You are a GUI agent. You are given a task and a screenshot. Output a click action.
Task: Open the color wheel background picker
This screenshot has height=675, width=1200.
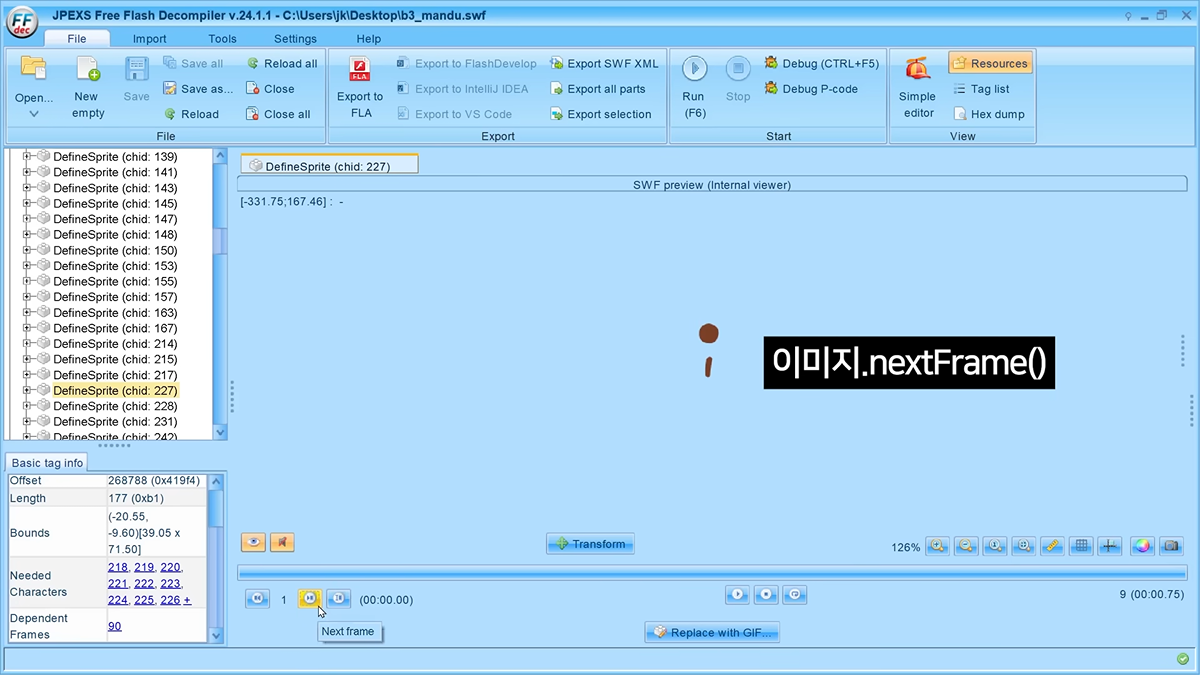[x=1142, y=546]
